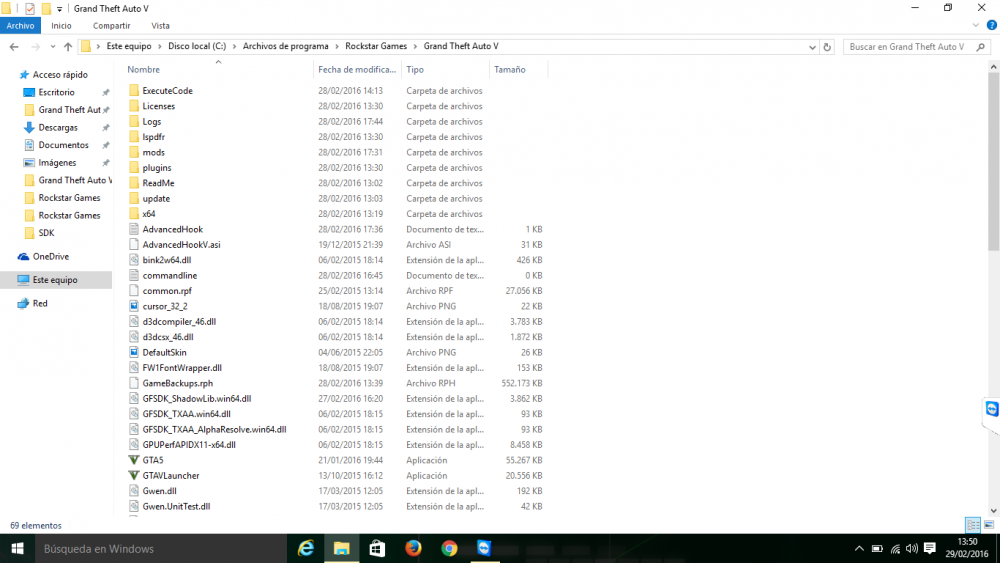Click the TeamViewer side panel tab
Image resolution: width=1000 pixels, height=563 pixels.
[x=991, y=409]
